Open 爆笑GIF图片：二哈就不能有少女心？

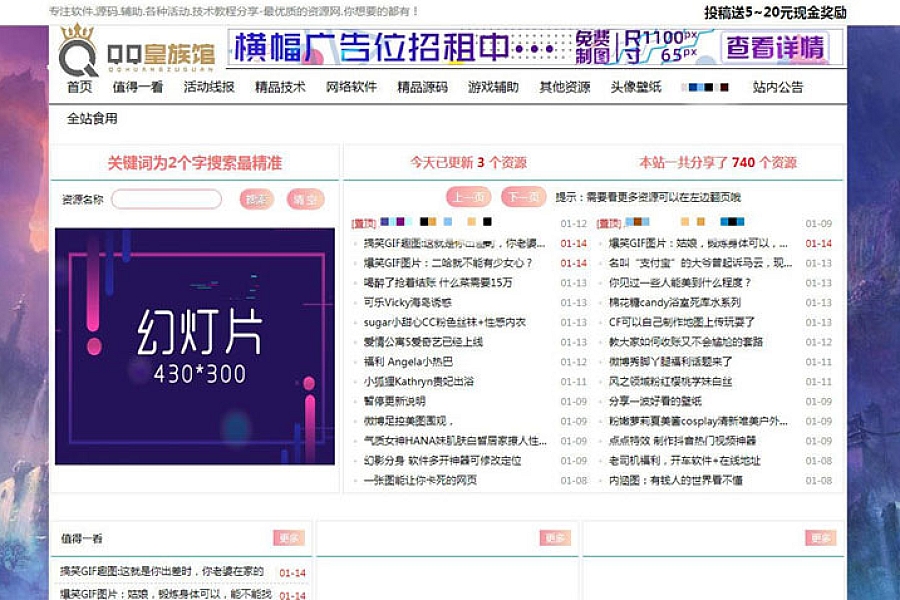(448, 263)
